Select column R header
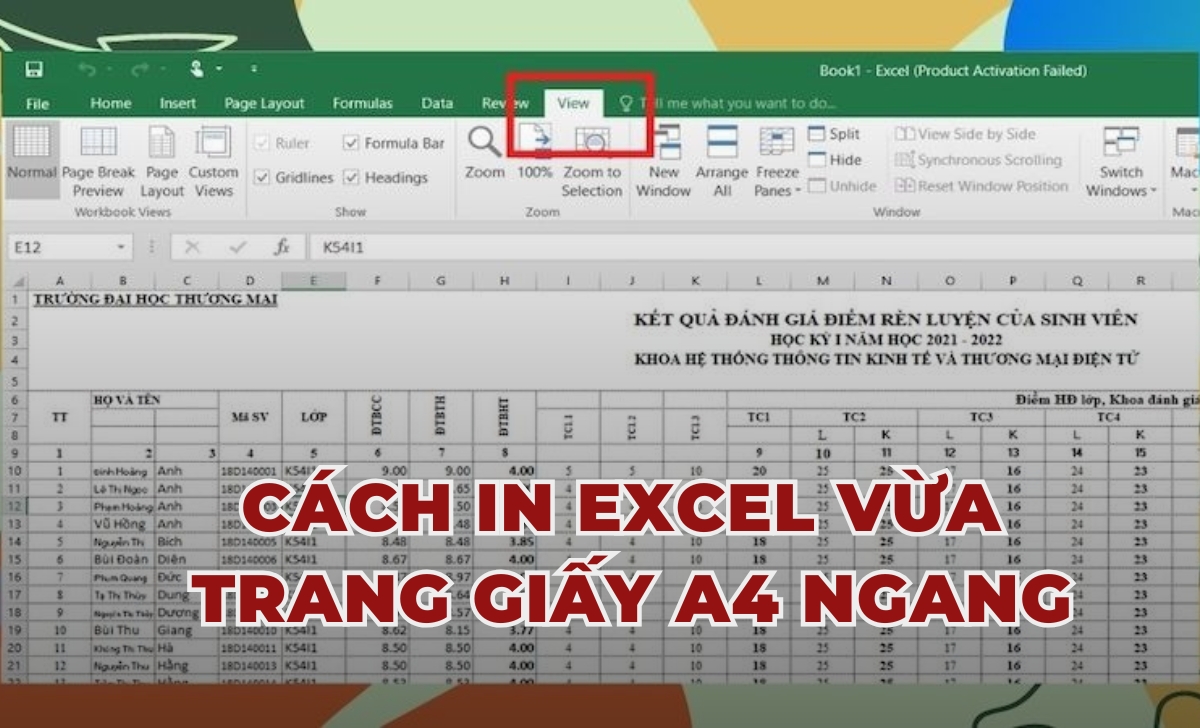The height and width of the screenshot is (728, 1200). click(1140, 281)
